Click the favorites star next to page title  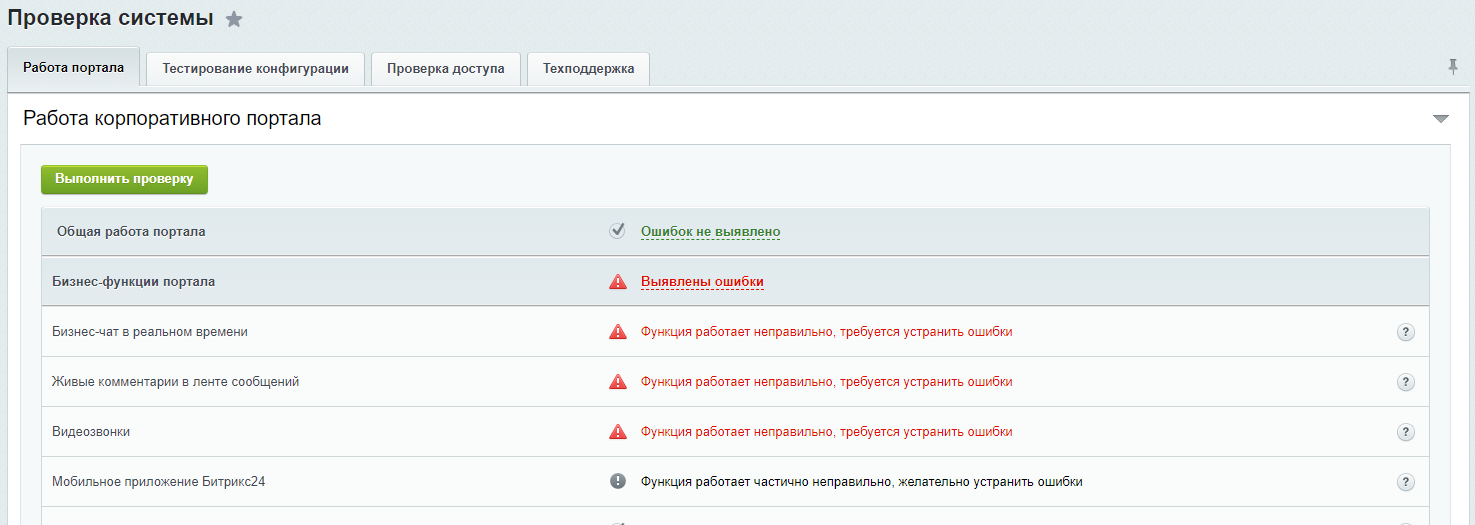234,19
